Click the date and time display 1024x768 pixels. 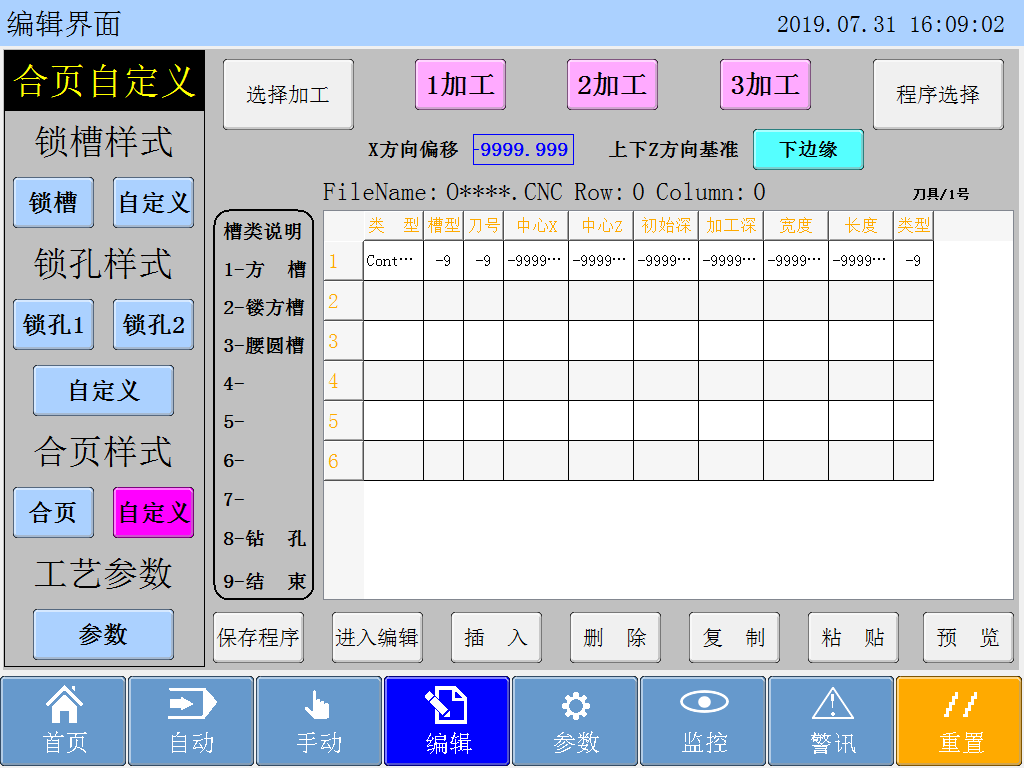coord(891,25)
